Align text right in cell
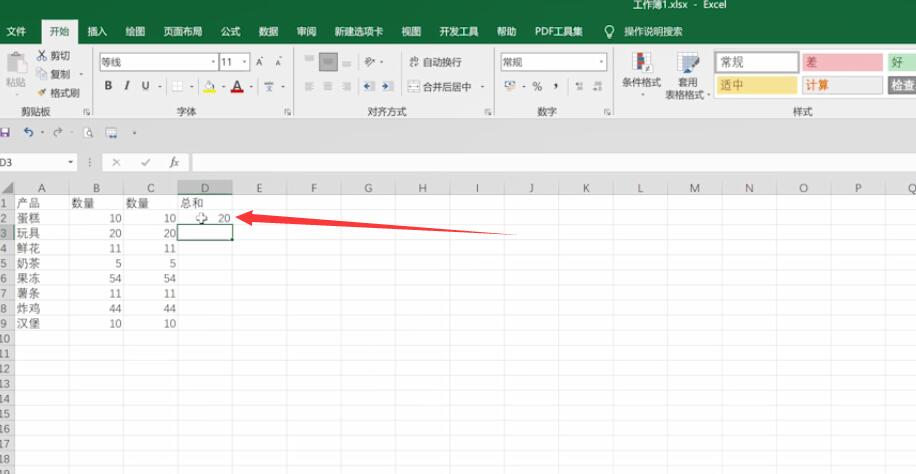The width and height of the screenshot is (916, 474). click(347, 87)
